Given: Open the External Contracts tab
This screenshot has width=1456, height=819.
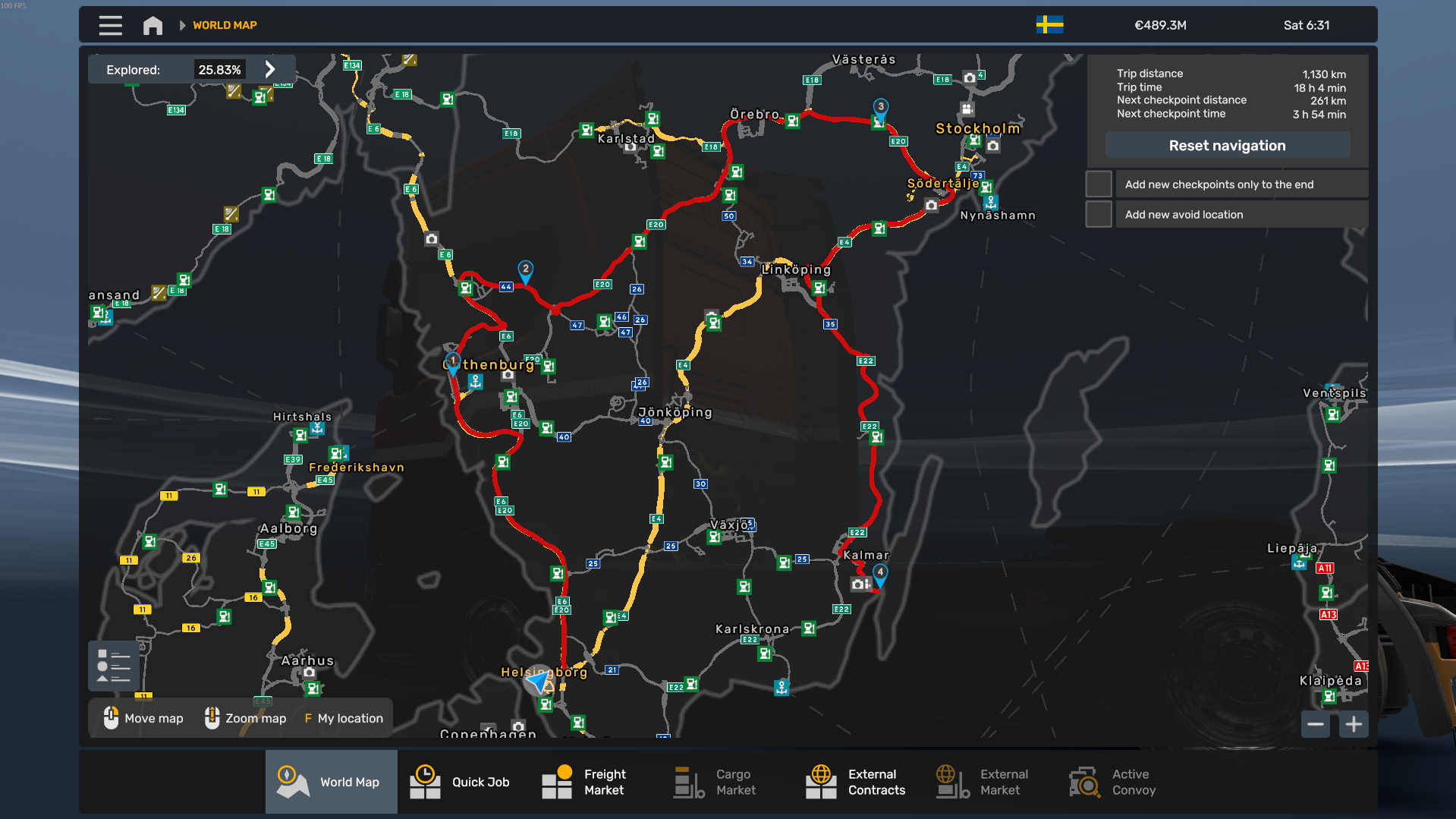Looking at the screenshot, I should pyautogui.click(x=857, y=782).
